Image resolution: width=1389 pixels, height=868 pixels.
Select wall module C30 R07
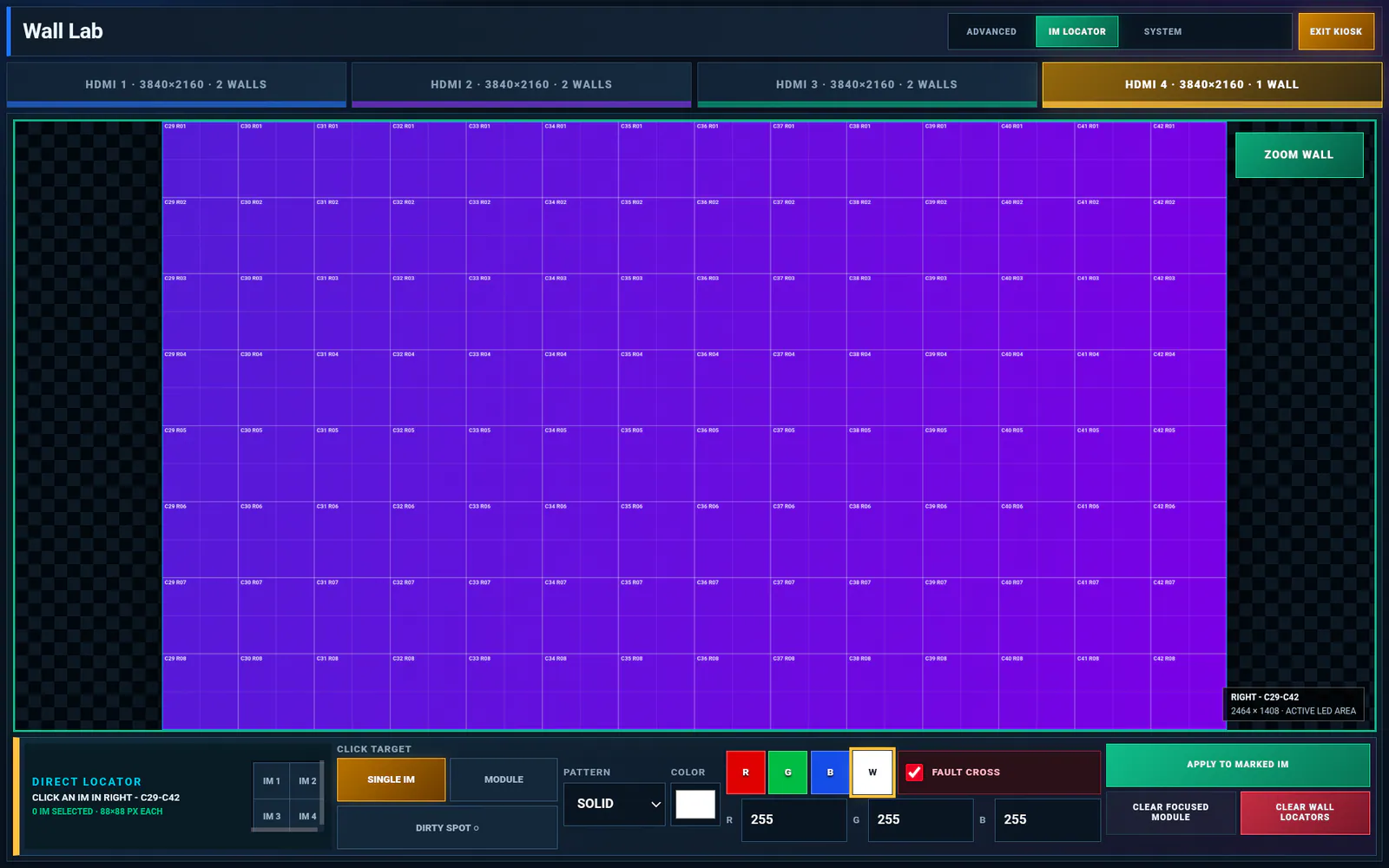point(276,616)
